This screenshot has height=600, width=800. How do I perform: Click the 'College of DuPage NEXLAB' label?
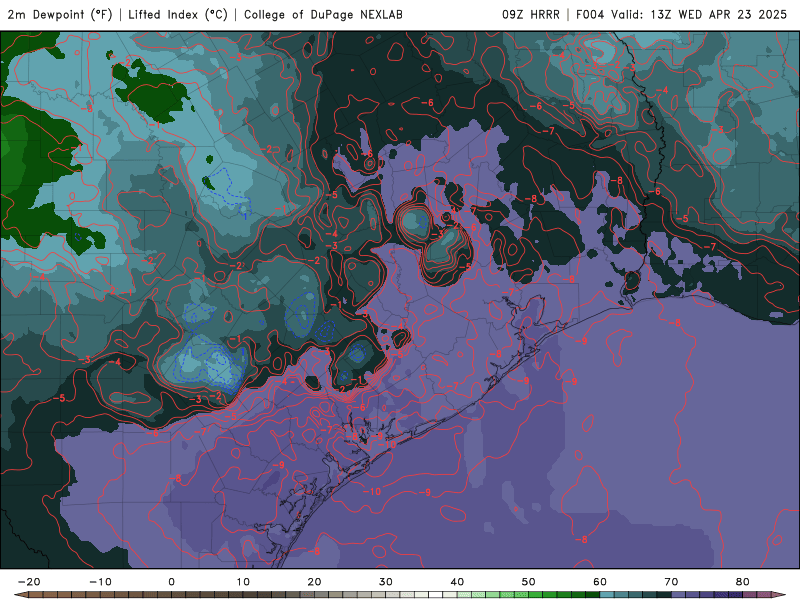click(323, 14)
